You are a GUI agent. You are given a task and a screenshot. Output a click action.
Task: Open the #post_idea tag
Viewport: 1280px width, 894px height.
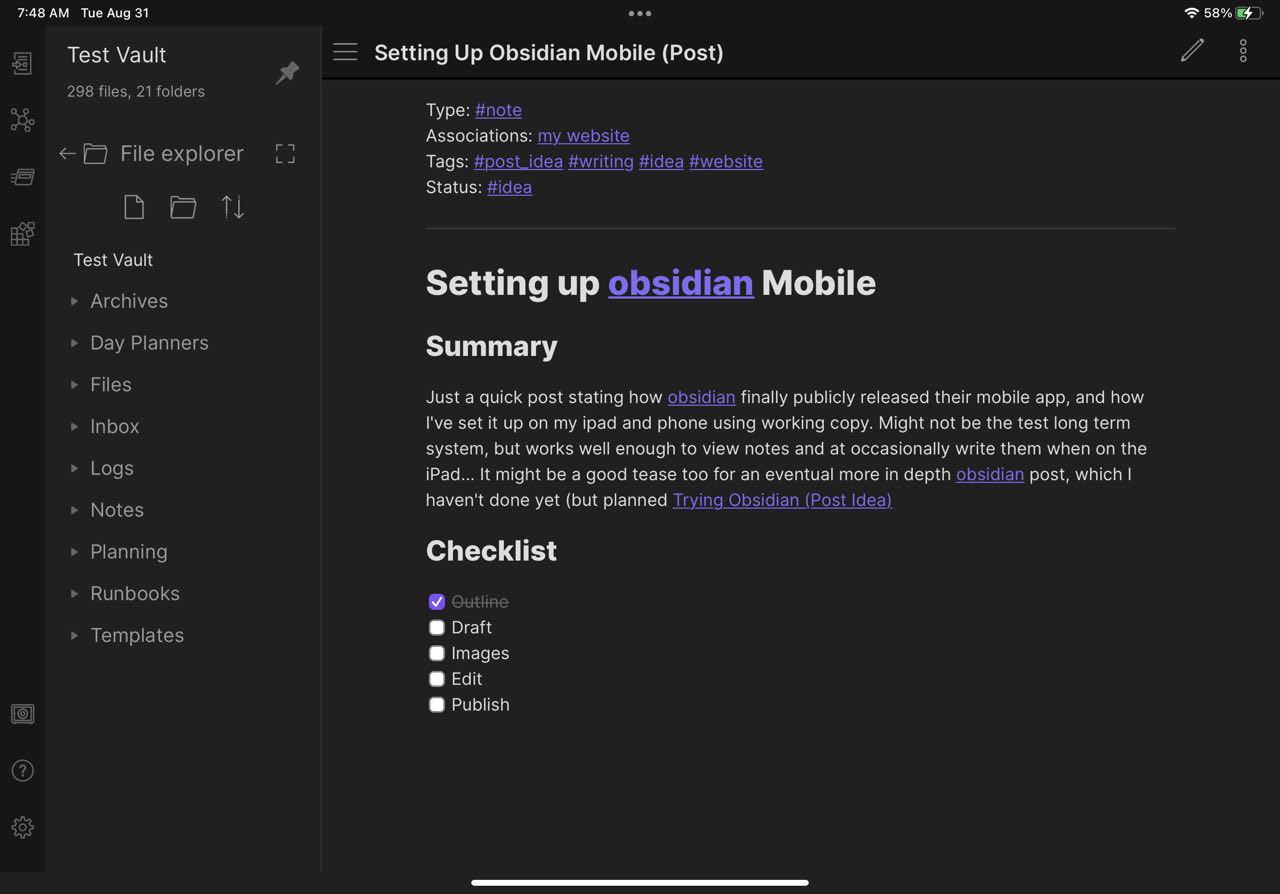pyautogui.click(x=518, y=161)
